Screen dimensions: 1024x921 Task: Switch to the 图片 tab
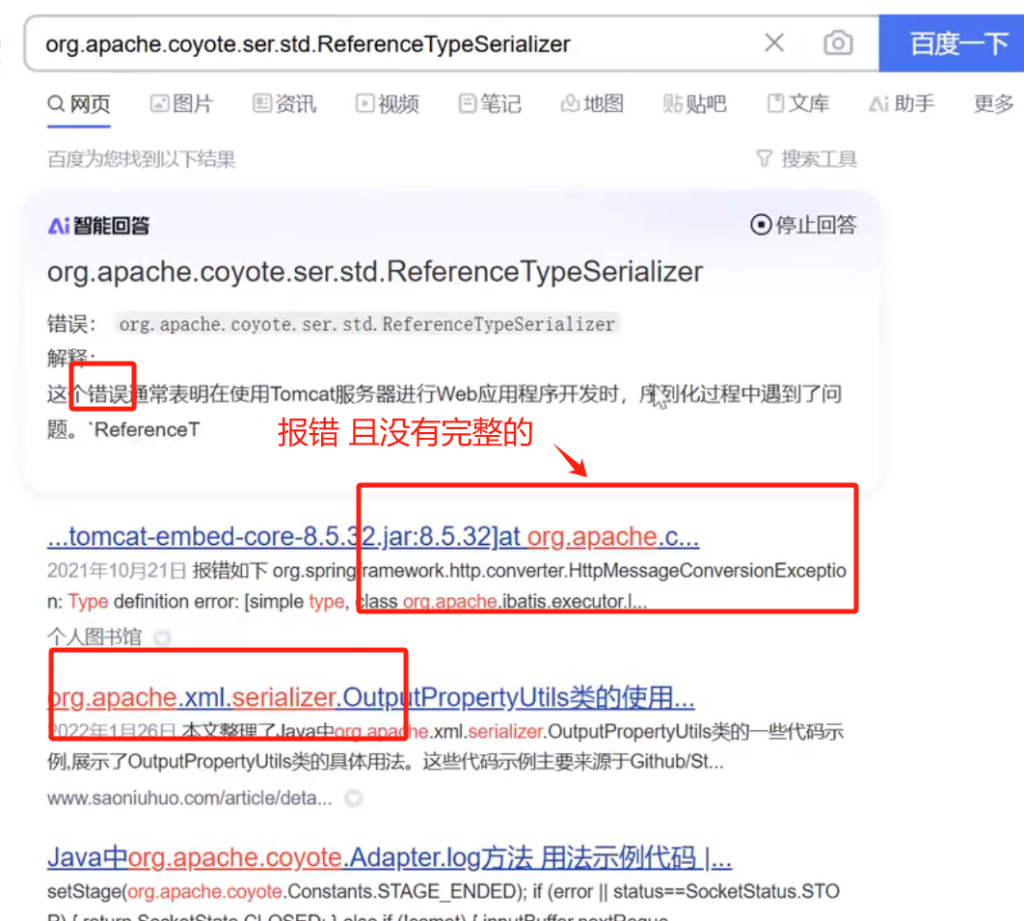(182, 104)
